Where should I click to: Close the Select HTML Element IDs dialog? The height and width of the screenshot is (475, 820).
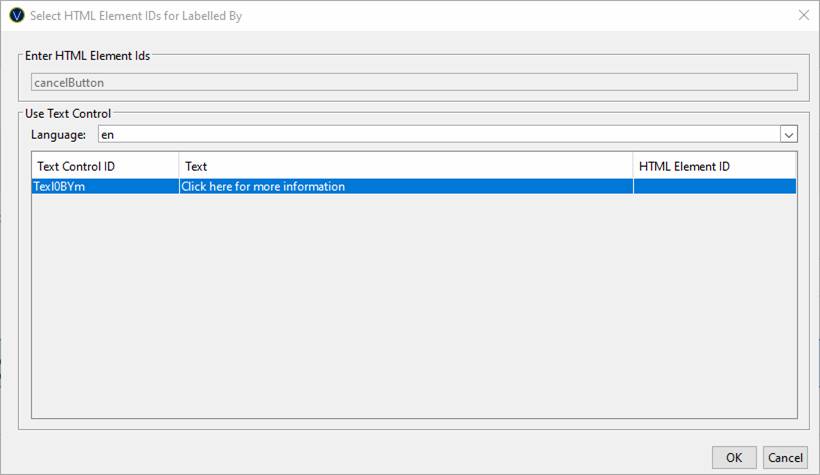click(x=804, y=15)
